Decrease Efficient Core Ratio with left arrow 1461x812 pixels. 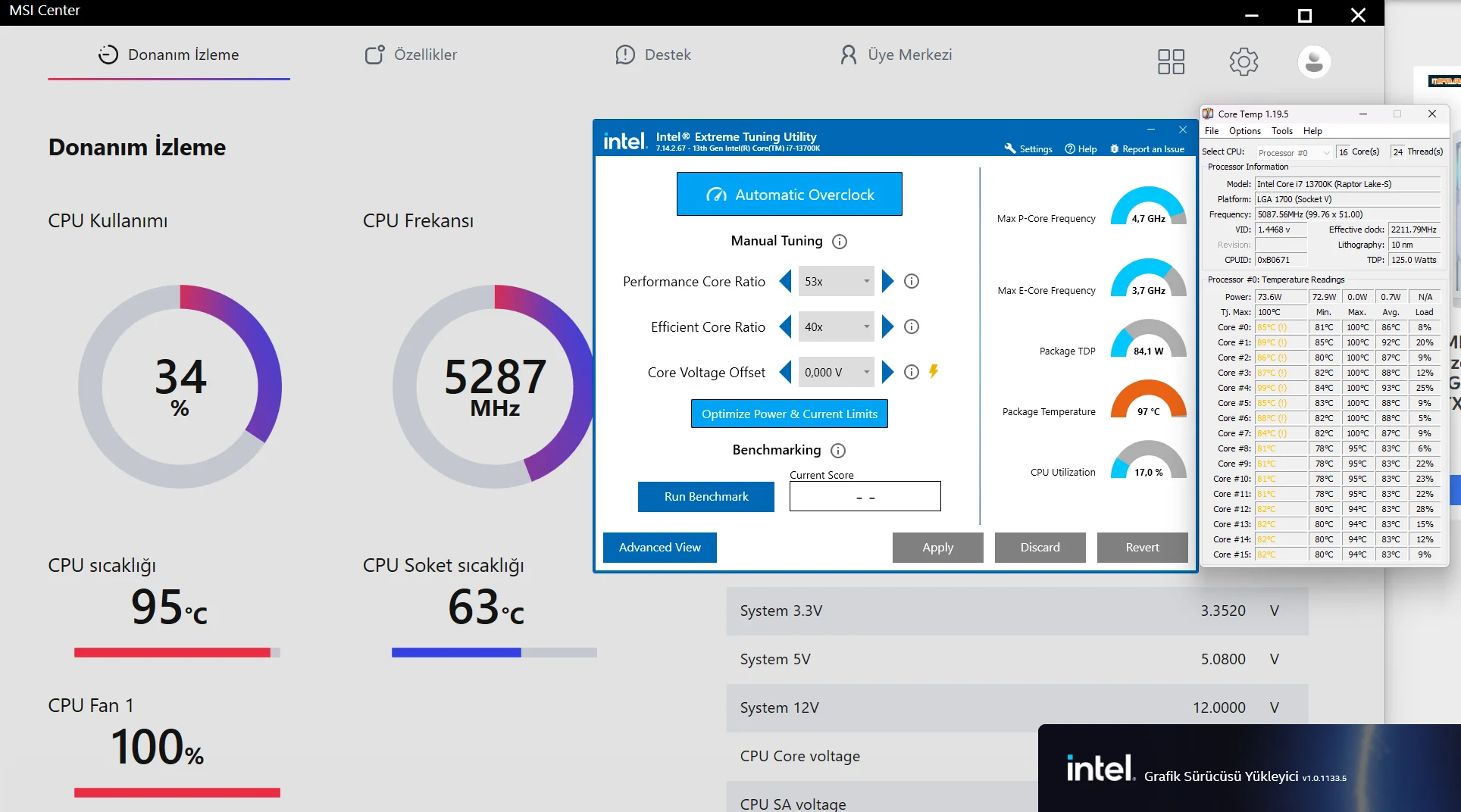pos(785,326)
